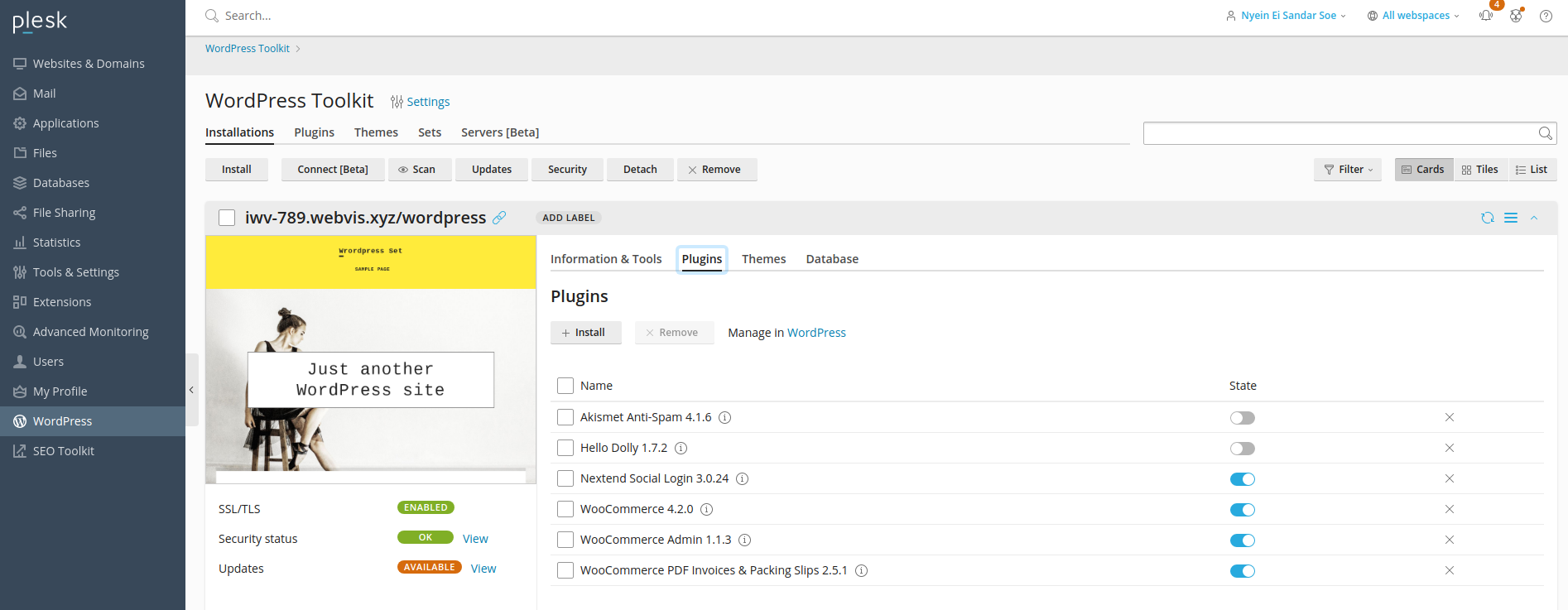This screenshot has width=1568, height=610.
Task: Click the installations search input field
Action: pos(1339,133)
